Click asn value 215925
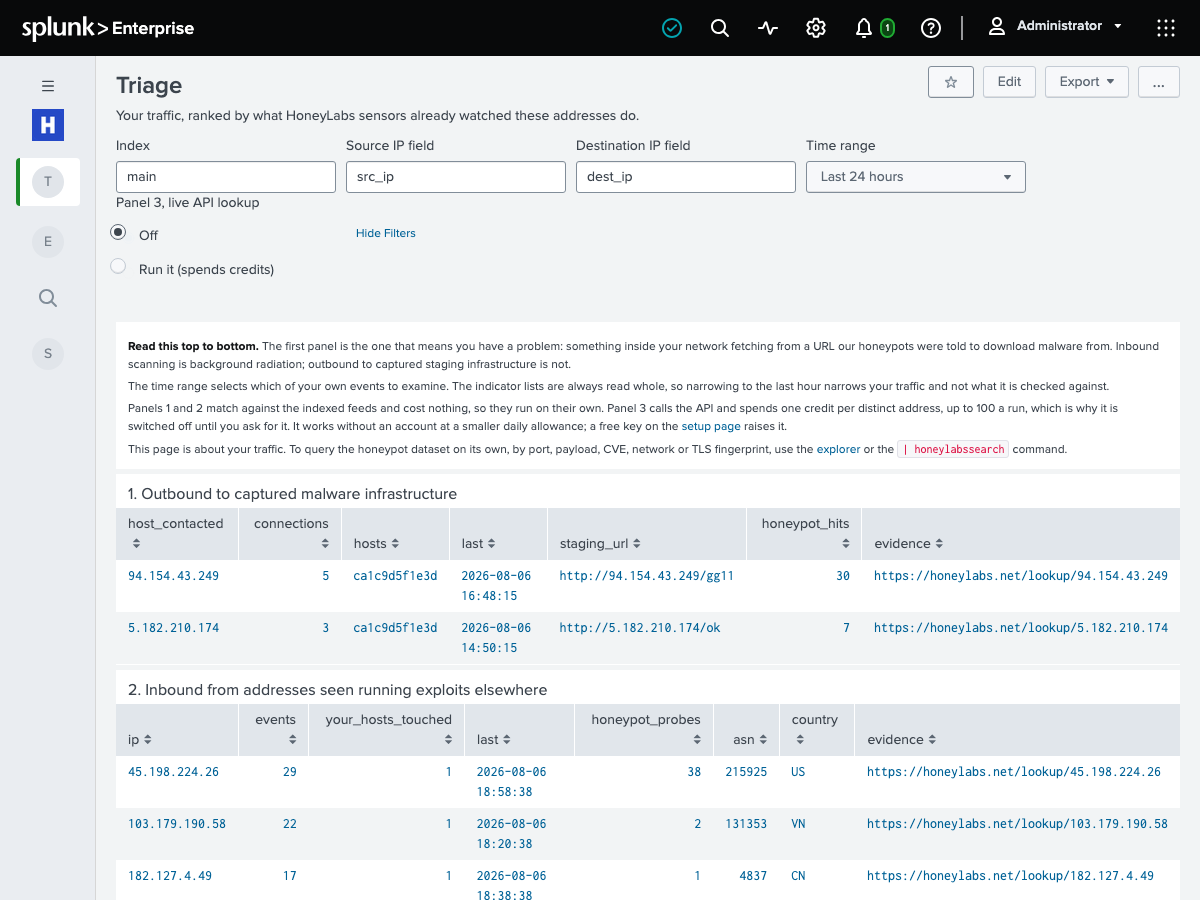This screenshot has width=1200, height=900. coord(746,772)
